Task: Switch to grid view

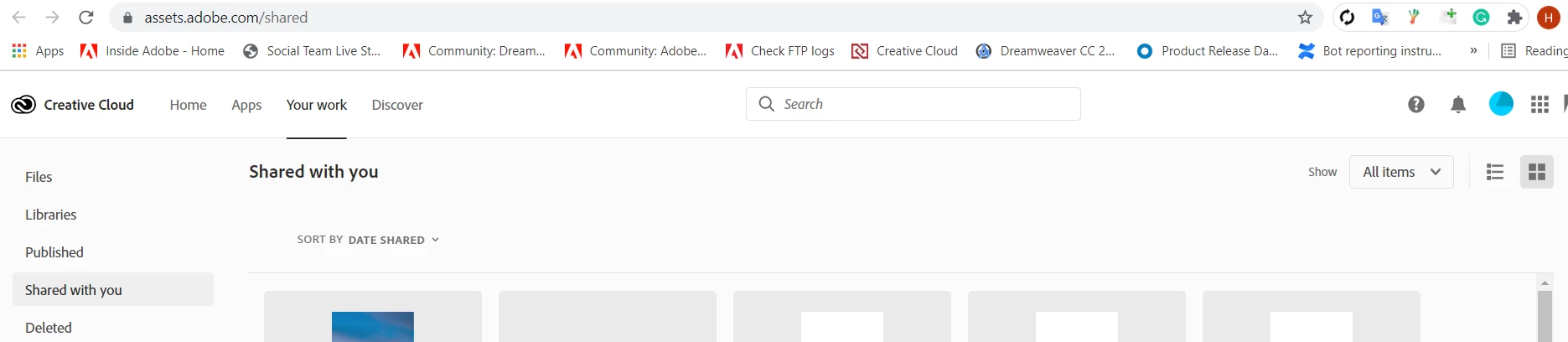Action: pyautogui.click(x=1537, y=172)
